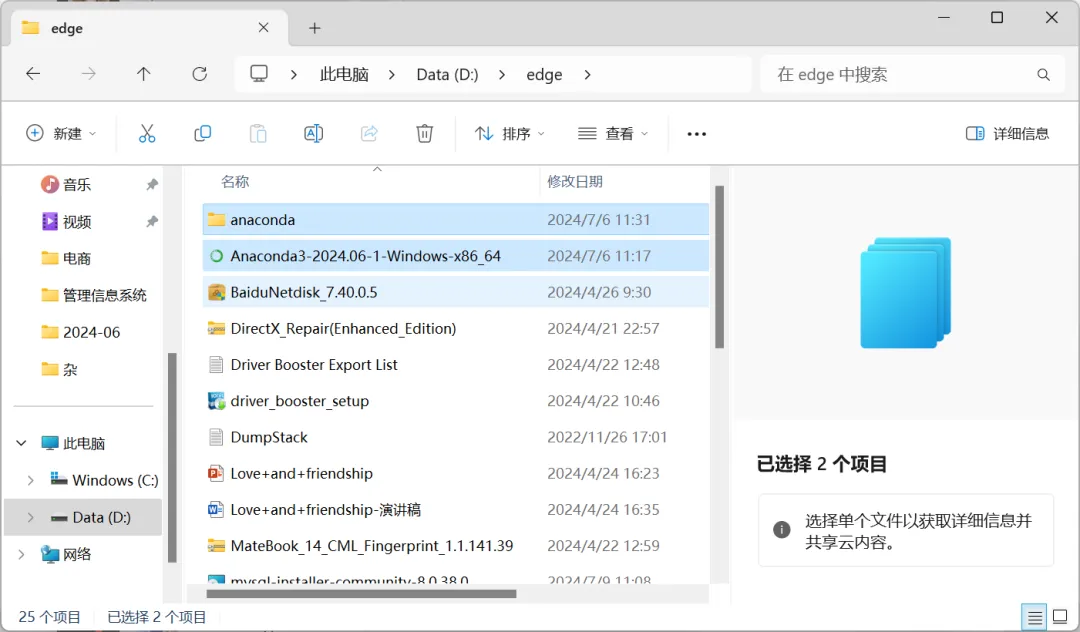Viewport: 1080px width, 632px height.
Task: Unpin 视频 using its pin icon
Action: point(152,222)
